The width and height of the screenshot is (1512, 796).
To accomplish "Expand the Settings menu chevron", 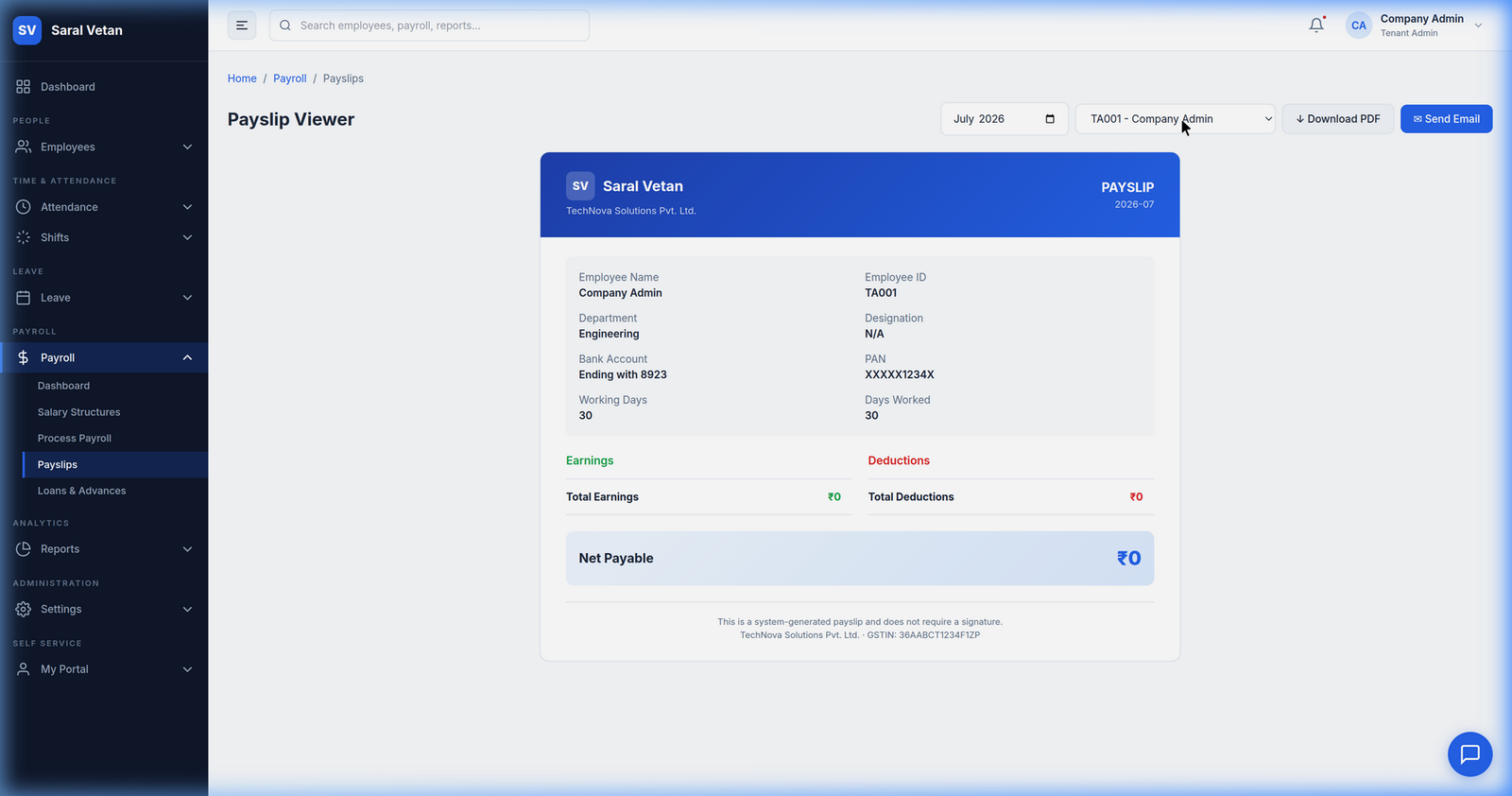I will click(187, 609).
